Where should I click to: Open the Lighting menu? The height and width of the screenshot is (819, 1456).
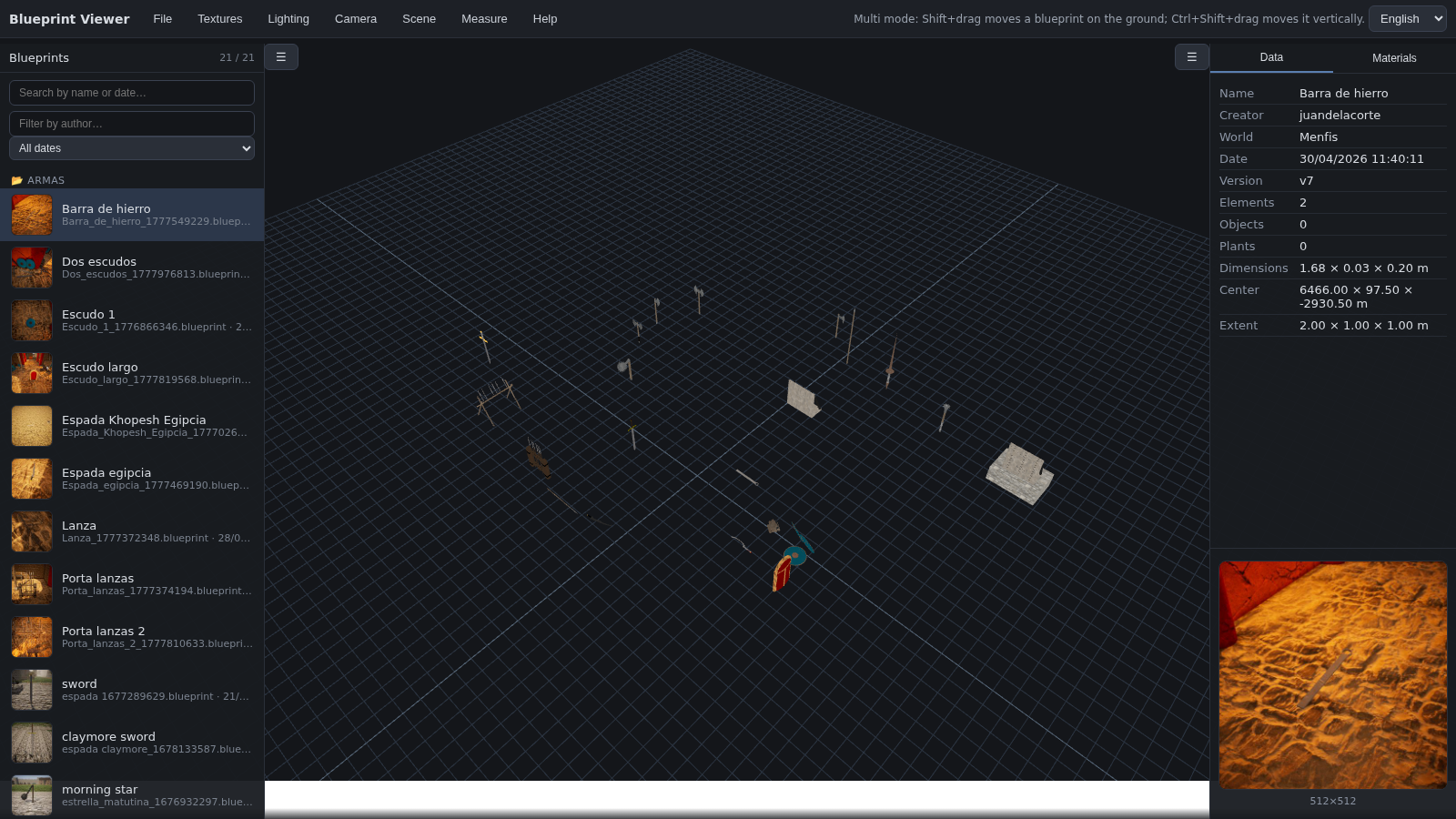pos(288,19)
